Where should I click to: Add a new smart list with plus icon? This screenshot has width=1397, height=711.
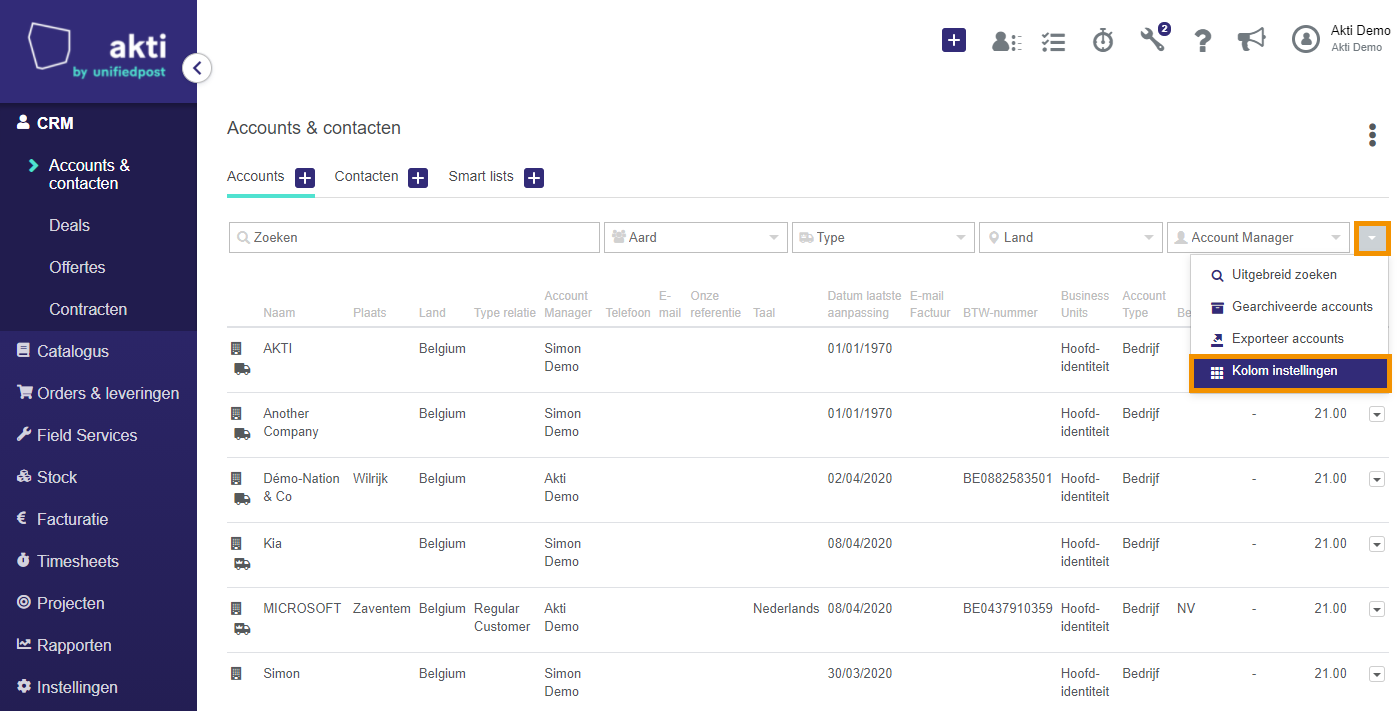[x=534, y=178]
